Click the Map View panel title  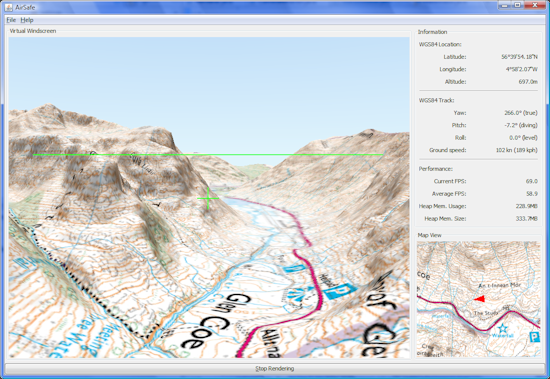[x=430, y=235]
